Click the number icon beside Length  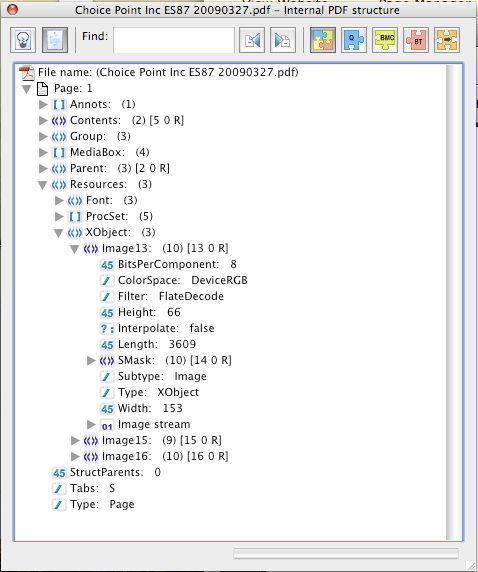pos(107,345)
